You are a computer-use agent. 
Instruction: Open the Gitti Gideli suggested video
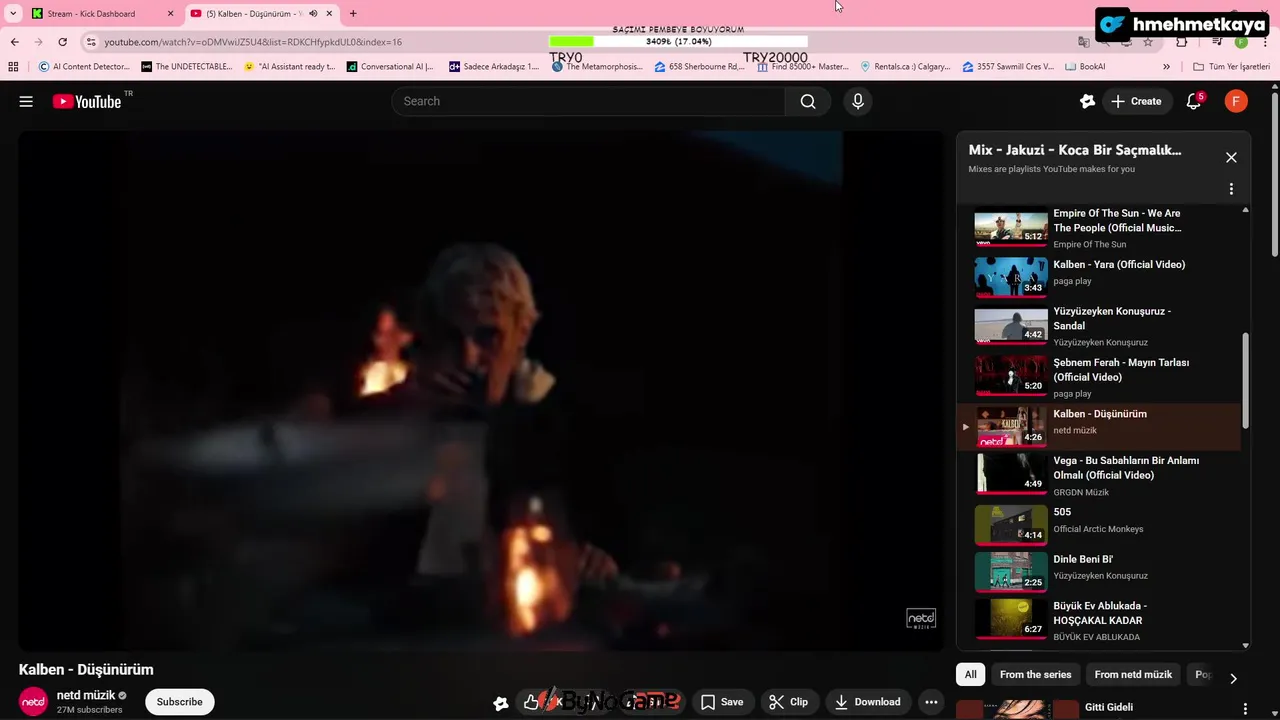tap(1108, 707)
